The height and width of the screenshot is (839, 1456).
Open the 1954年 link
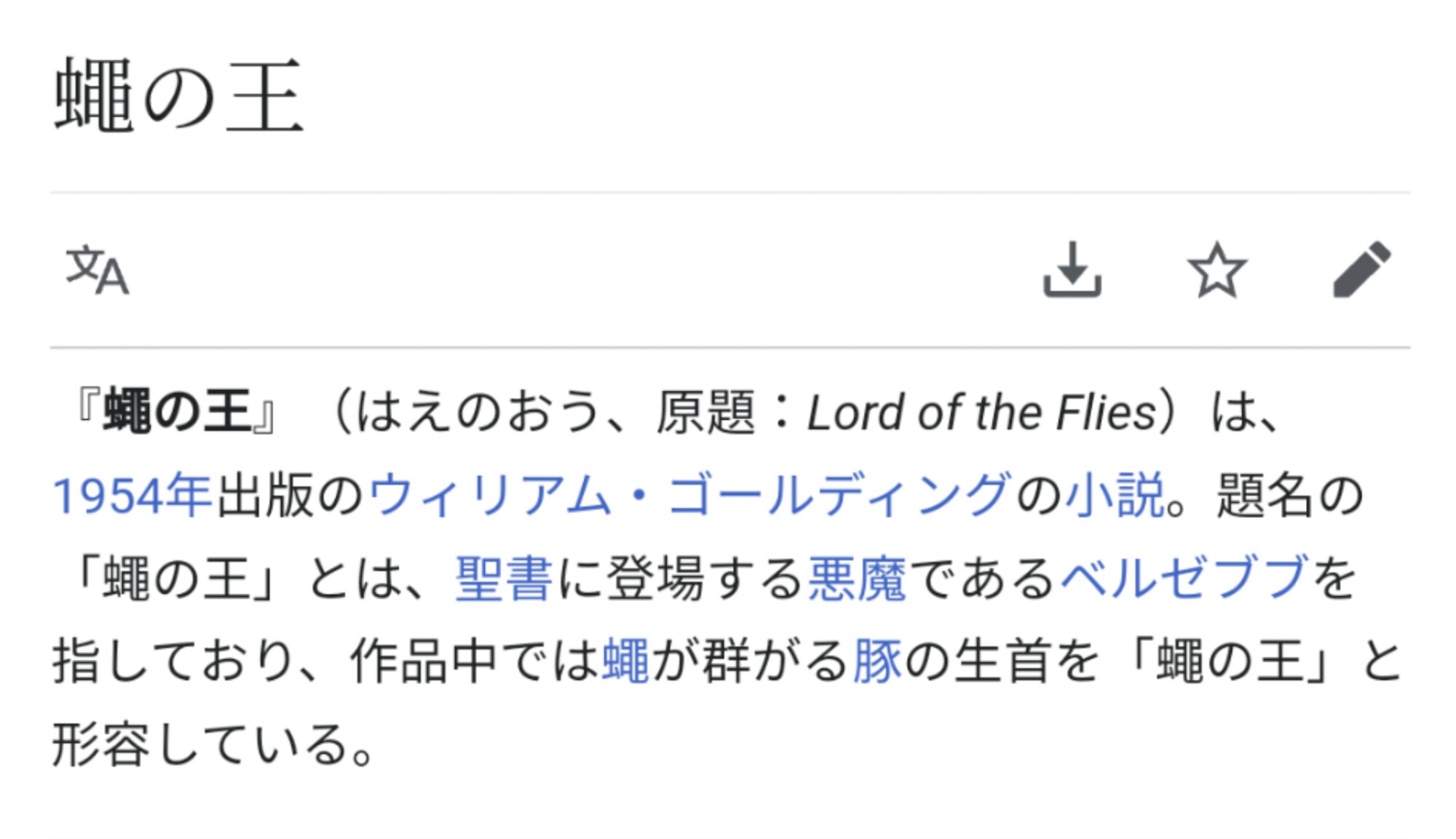132,496
